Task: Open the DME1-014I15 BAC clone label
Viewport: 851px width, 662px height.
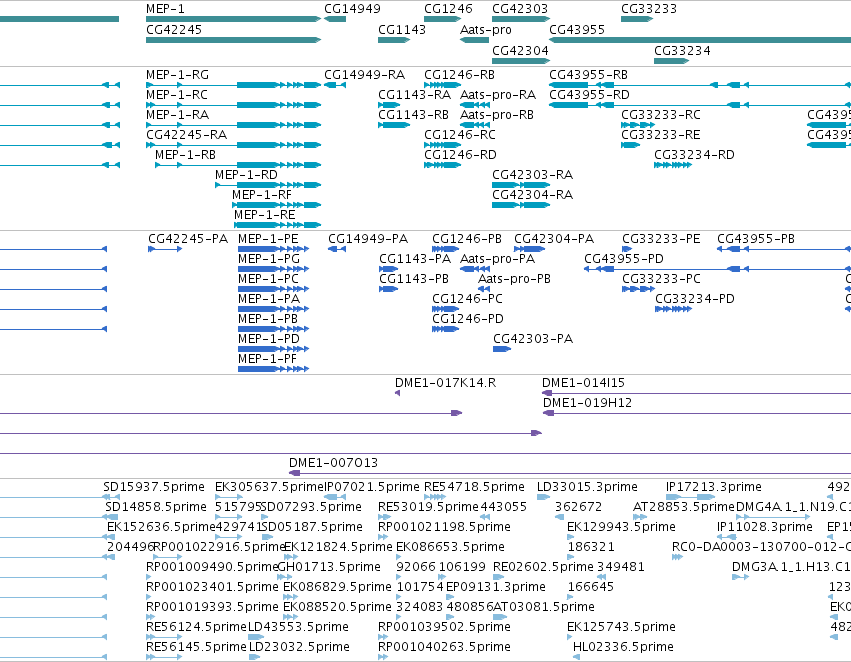Action: tap(583, 383)
